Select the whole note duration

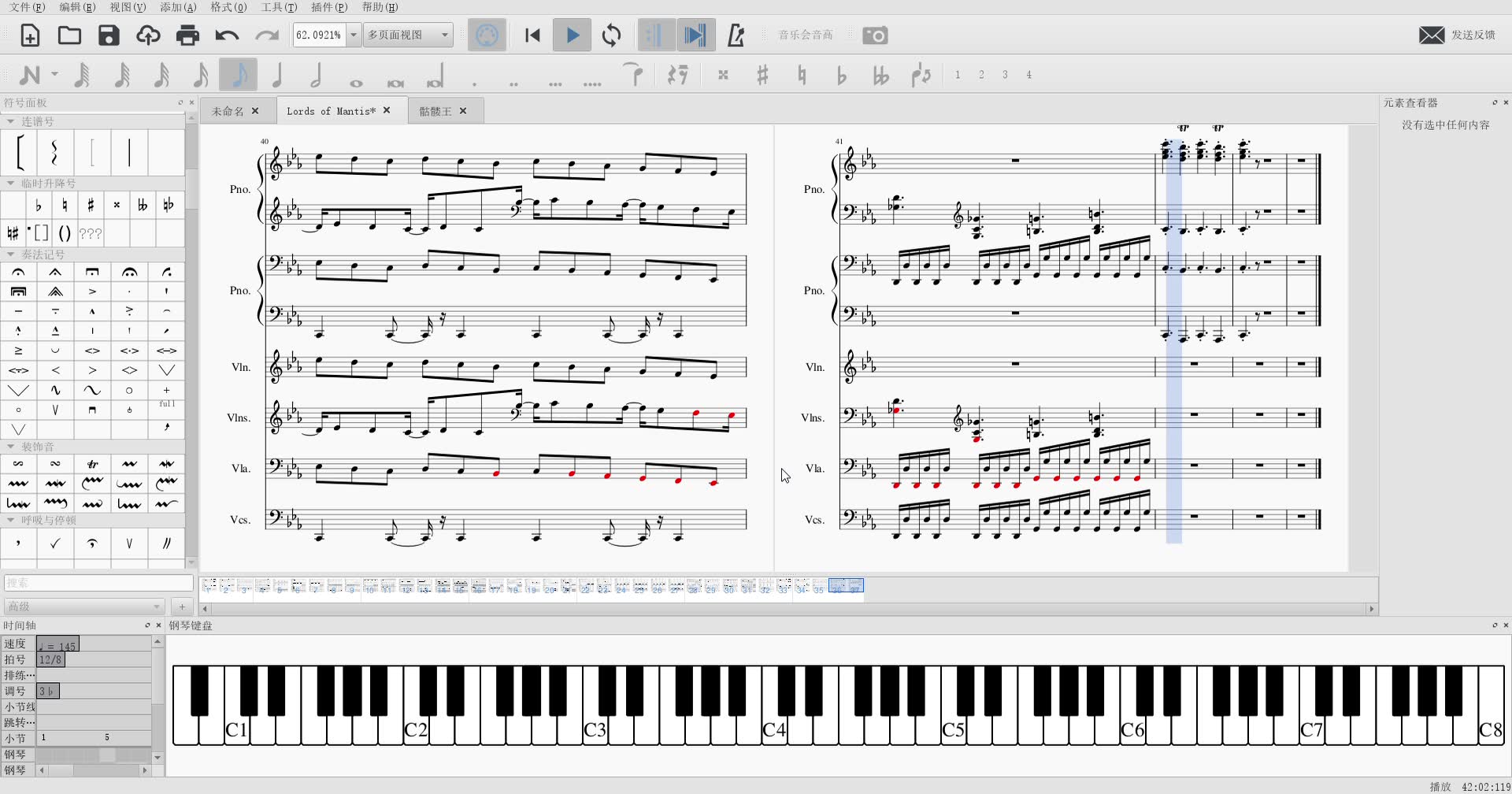(356, 82)
